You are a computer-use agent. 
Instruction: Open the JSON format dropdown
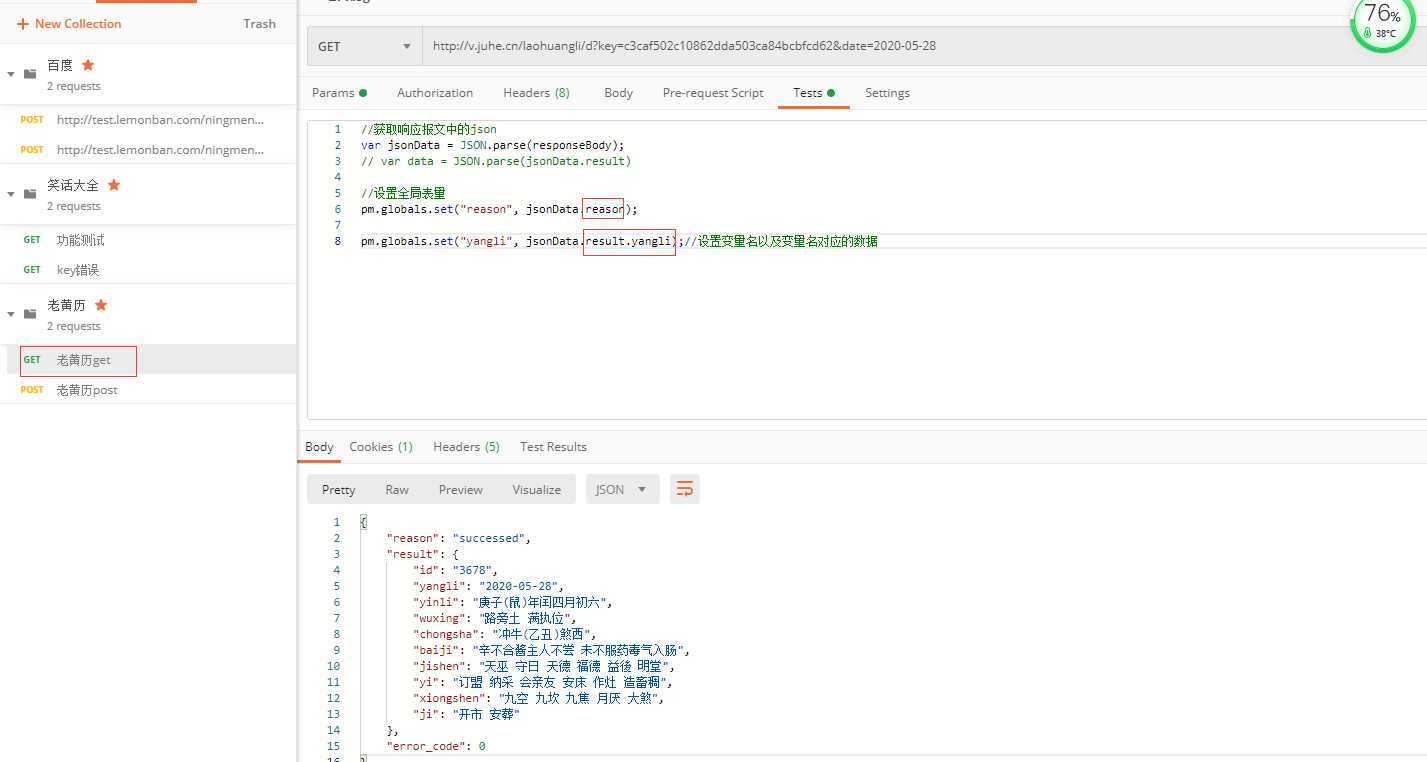point(622,489)
